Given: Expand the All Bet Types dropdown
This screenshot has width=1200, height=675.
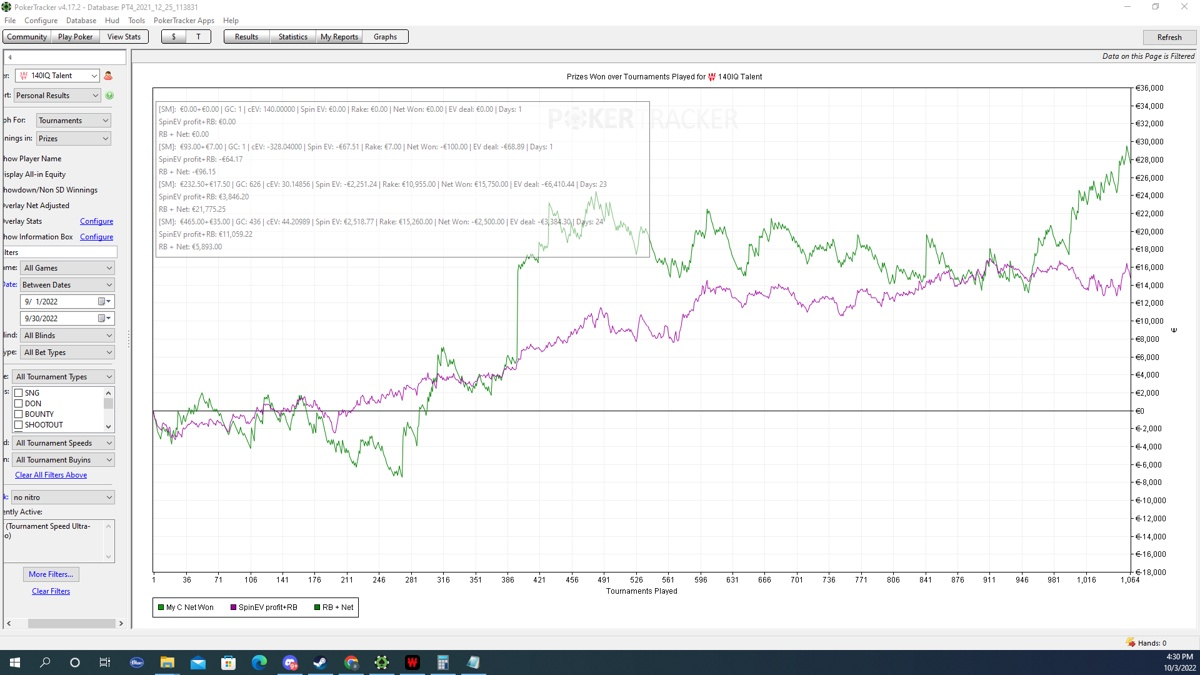Looking at the screenshot, I should coord(67,352).
